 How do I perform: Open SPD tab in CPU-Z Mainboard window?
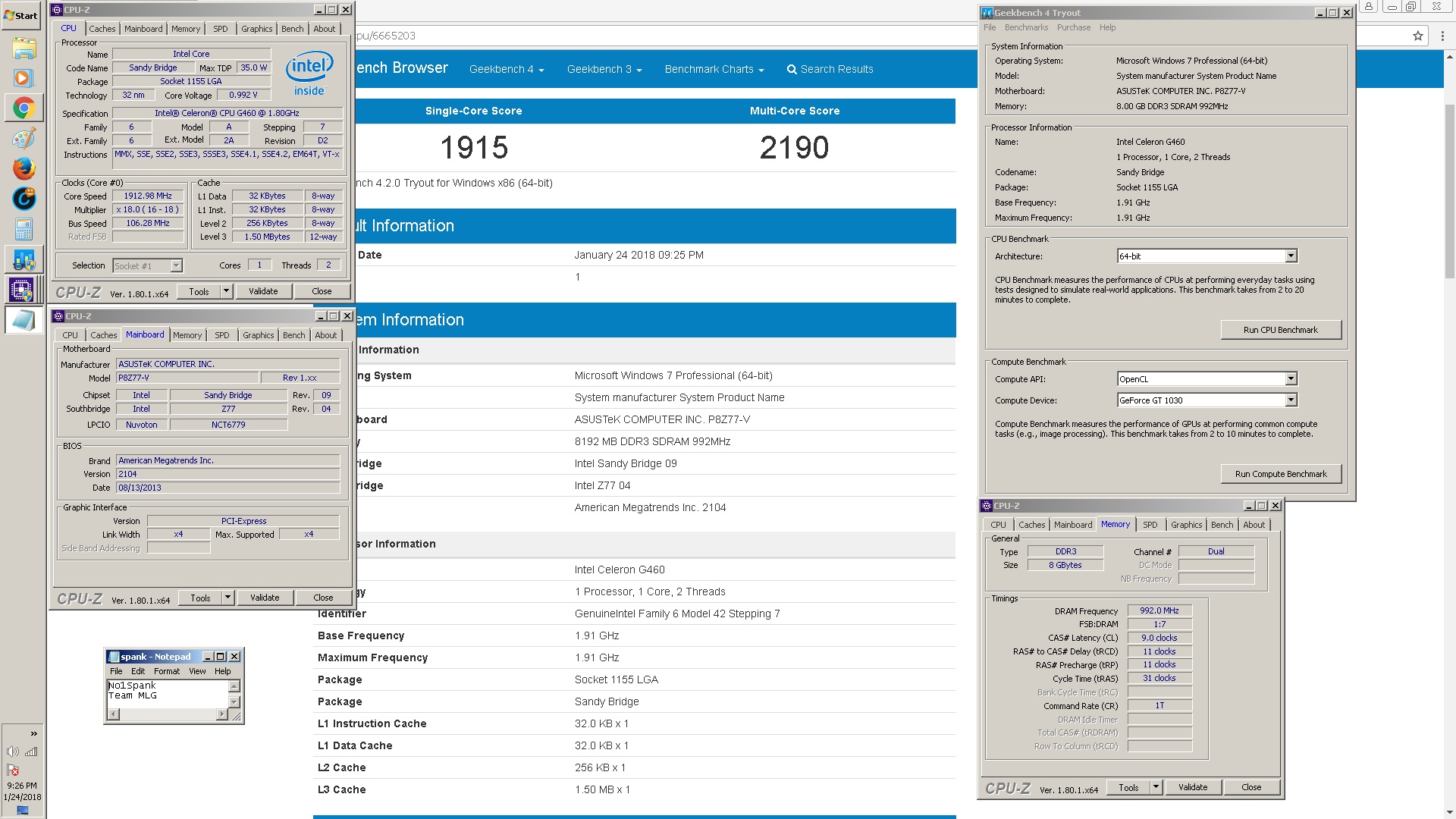pos(221,335)
